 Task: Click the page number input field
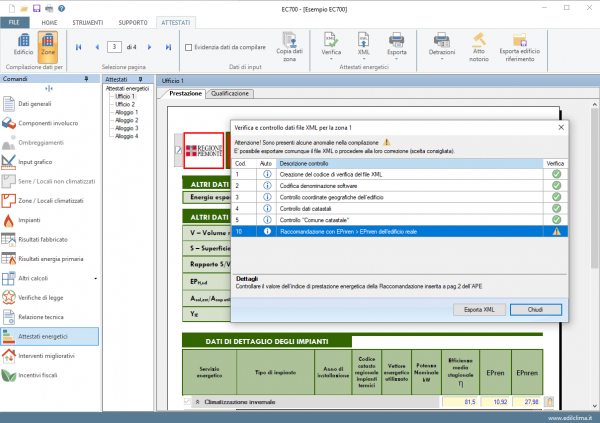(x=114, y=47)
